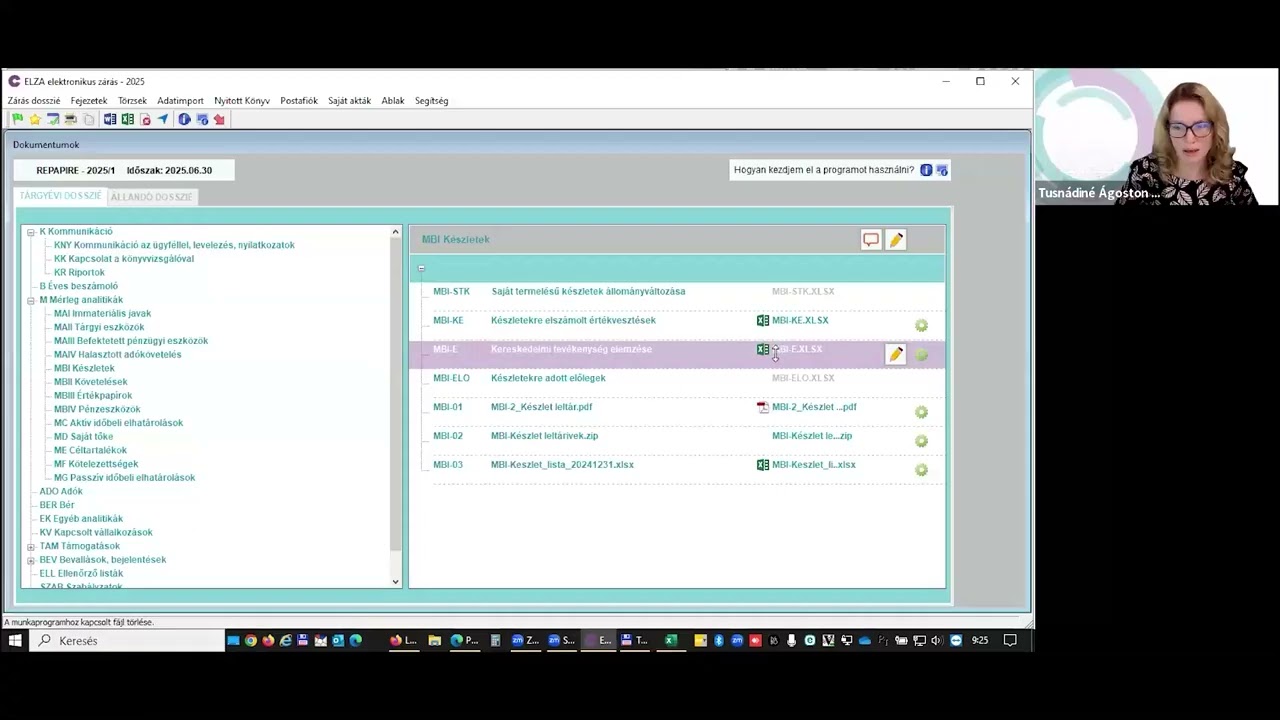Open the Postafiók menu
This screenshot has width=1280, height=720.
coord(299,101)
